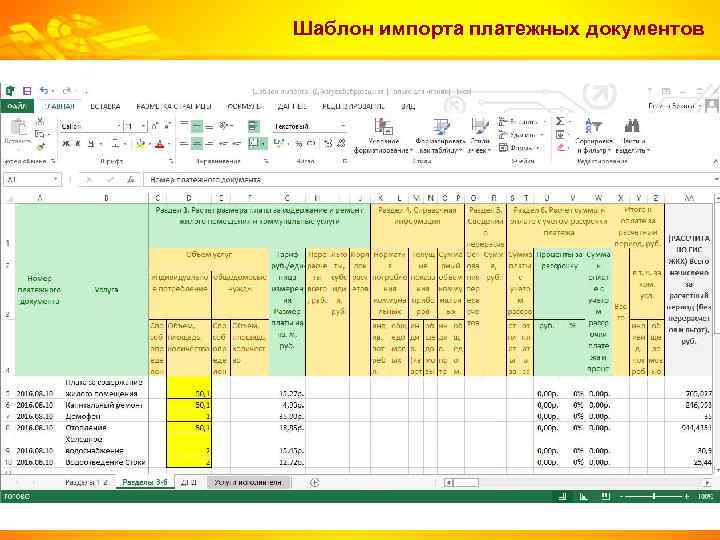Apply italic with the К button
The width and height of the screenshot is (720, 540).
pyautogui.click(x=78, y=144)
